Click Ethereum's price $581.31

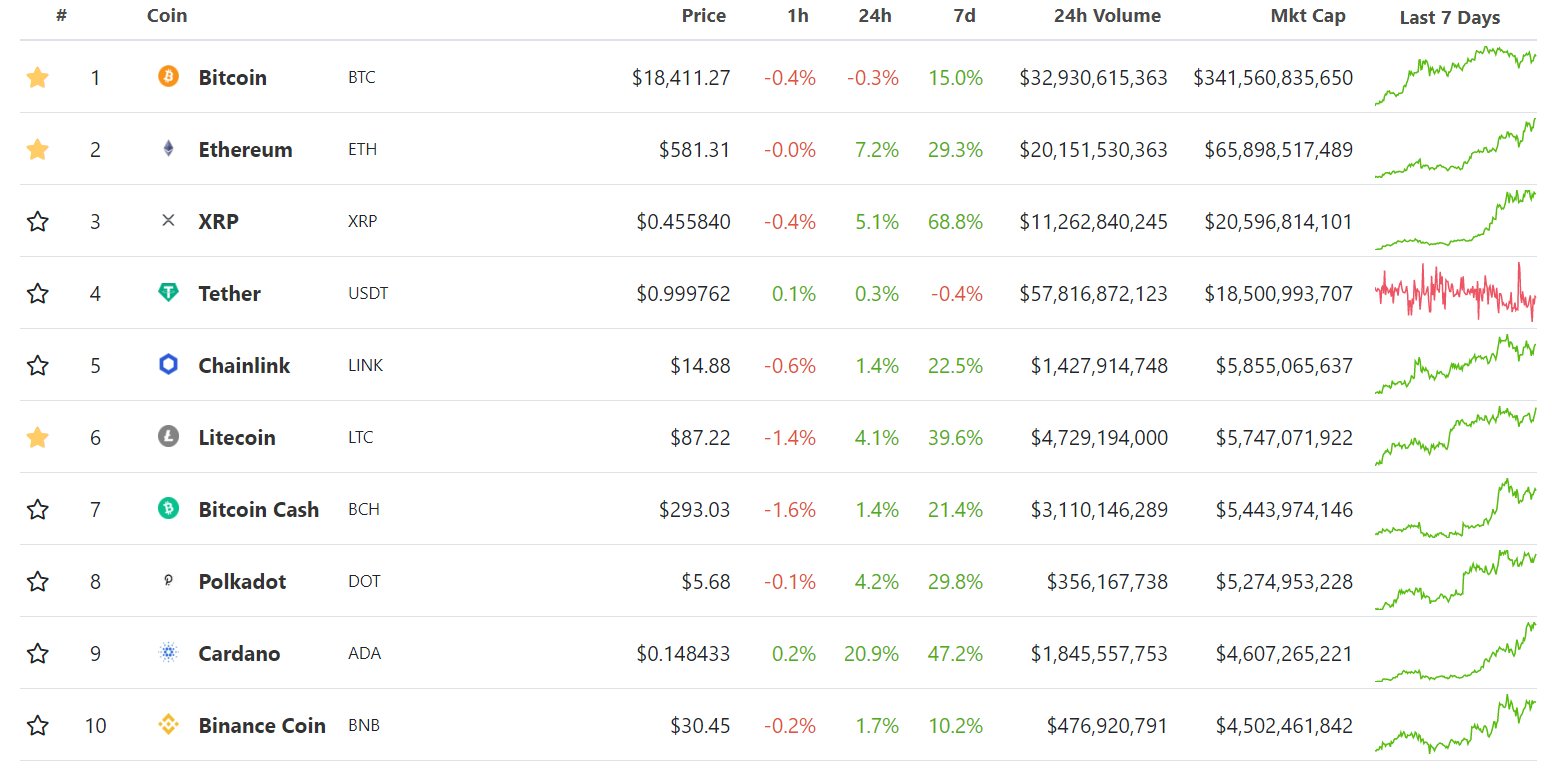(x=695, y=149)
